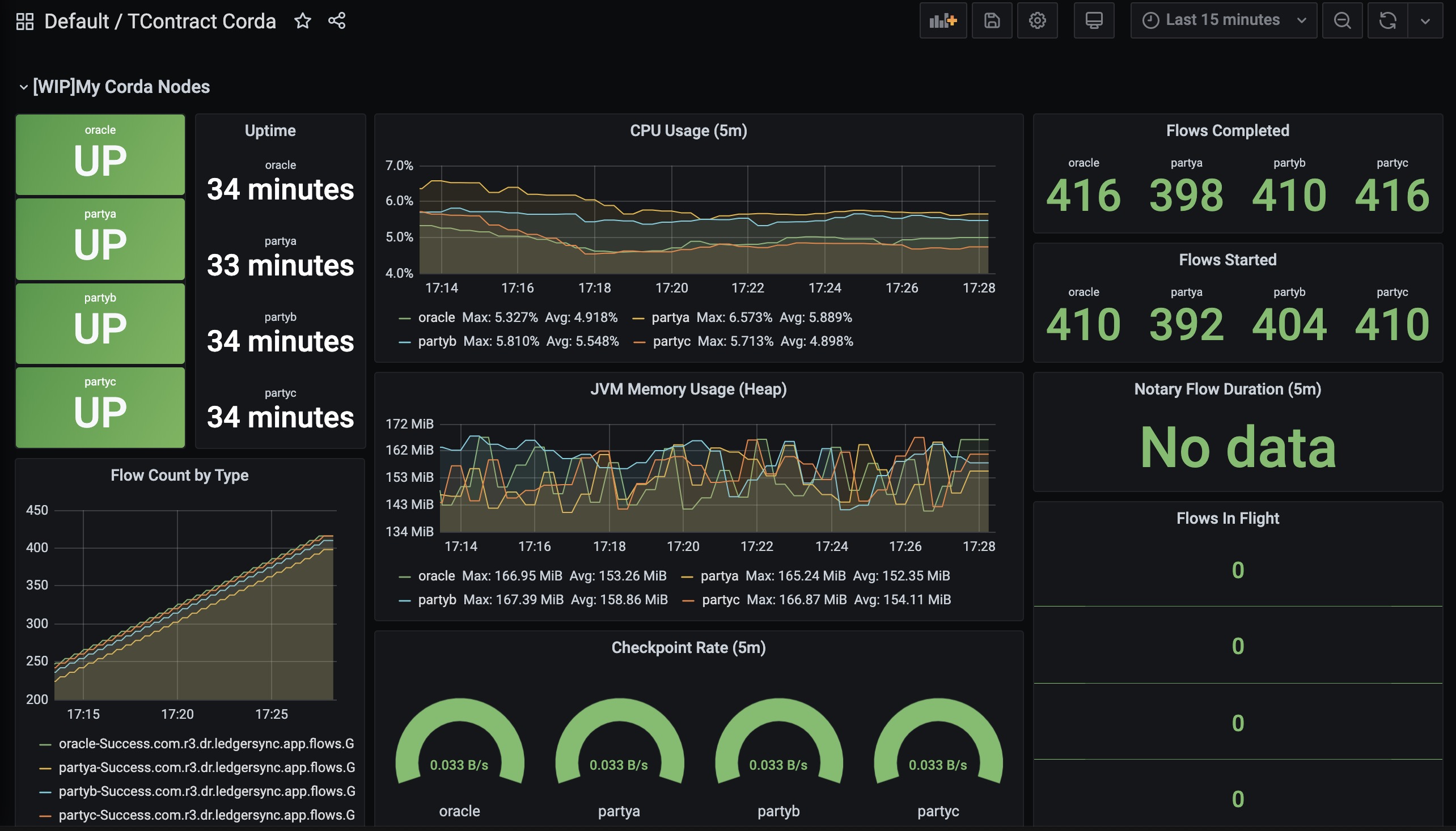
Task: Toggle oracle series in CPU Usage legend
Action: pyautogui.click(x=437, y=317)
